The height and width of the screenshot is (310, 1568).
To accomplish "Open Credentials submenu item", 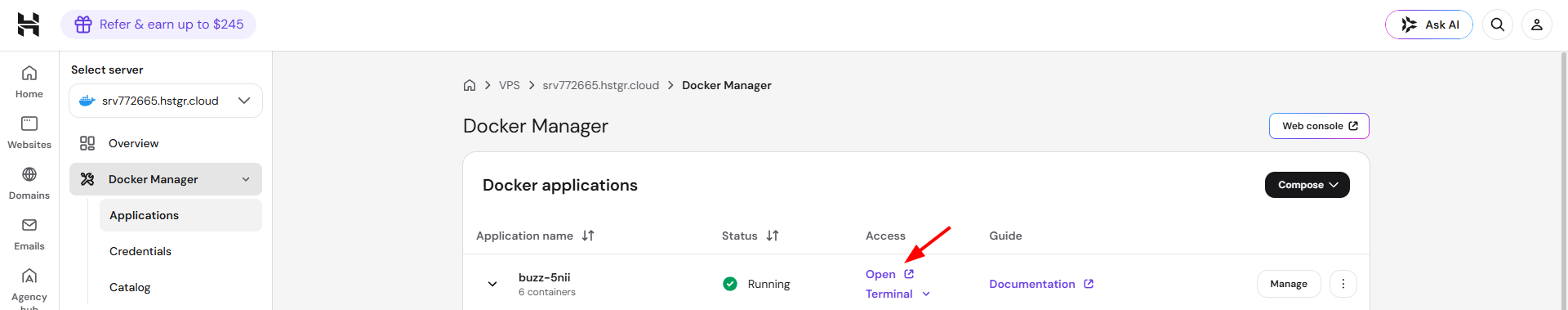I will tap(180, 251).
